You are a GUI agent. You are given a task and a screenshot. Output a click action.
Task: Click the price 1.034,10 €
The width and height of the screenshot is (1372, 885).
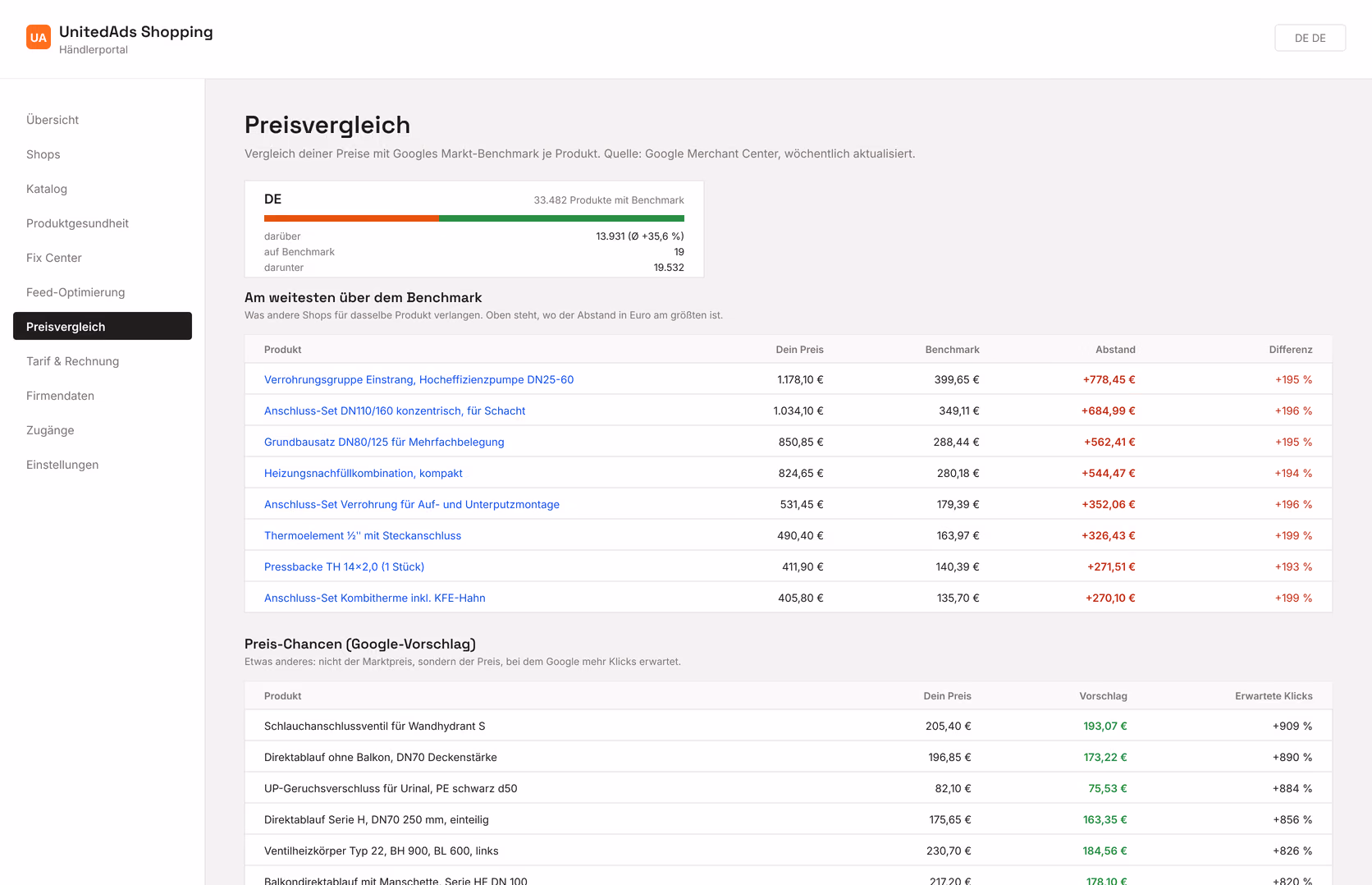(x=798, y=410)
